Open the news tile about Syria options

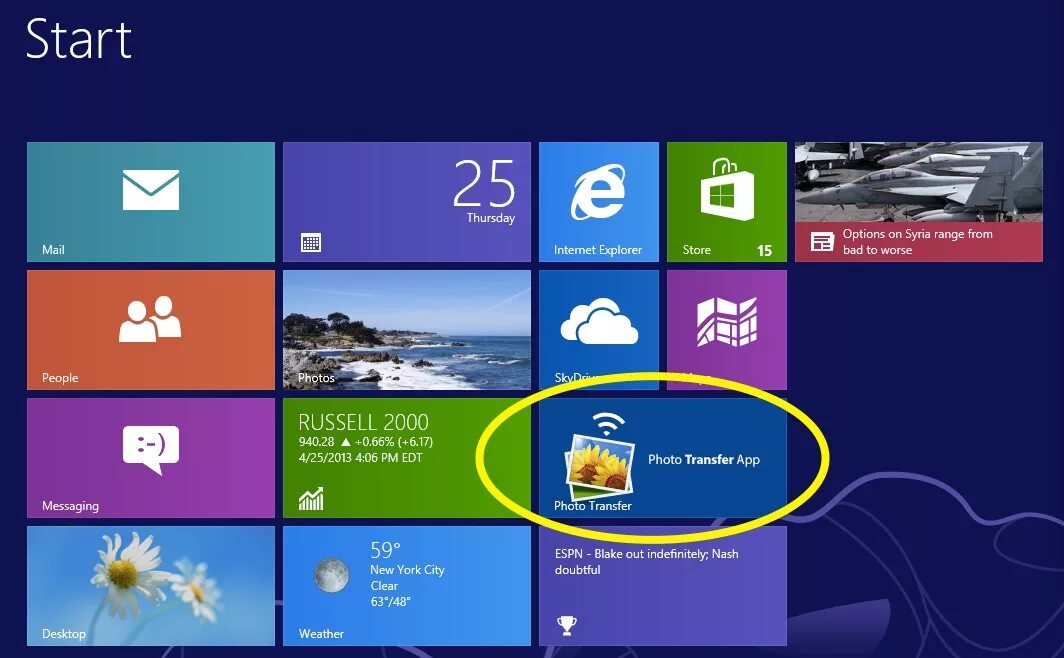919,201
